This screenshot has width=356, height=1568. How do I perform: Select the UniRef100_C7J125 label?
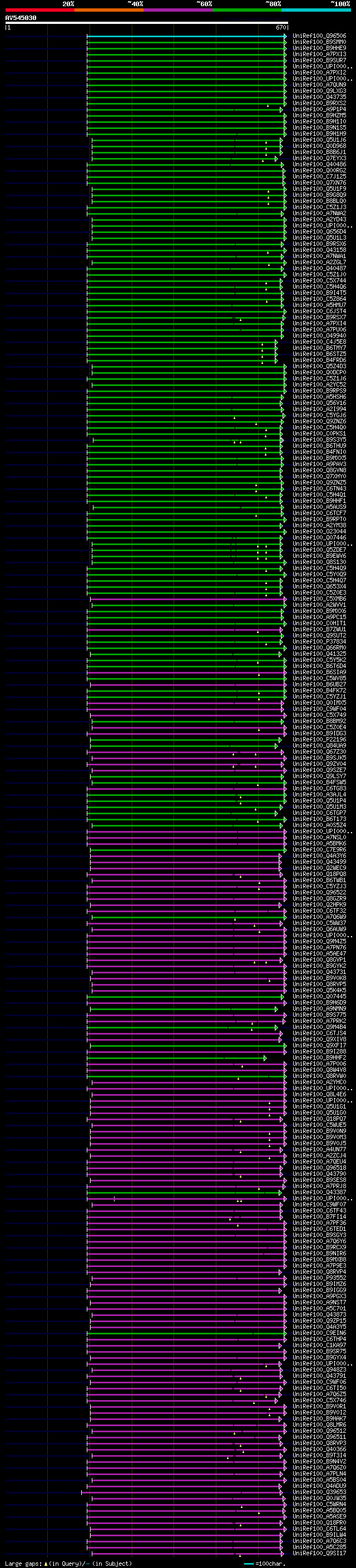[x=319, y=176]
